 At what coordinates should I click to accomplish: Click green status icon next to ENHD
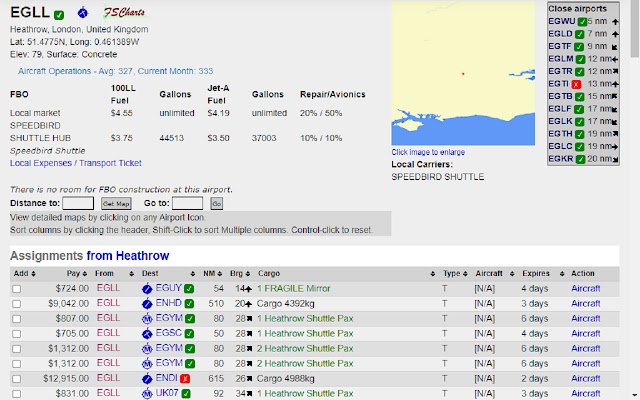coord(190,304)
